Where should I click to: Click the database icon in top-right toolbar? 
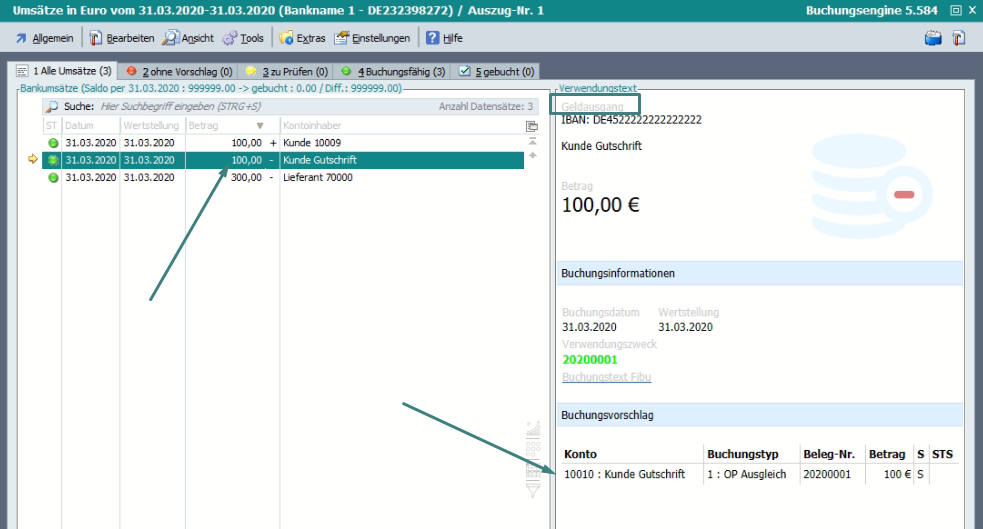point(933,38)
